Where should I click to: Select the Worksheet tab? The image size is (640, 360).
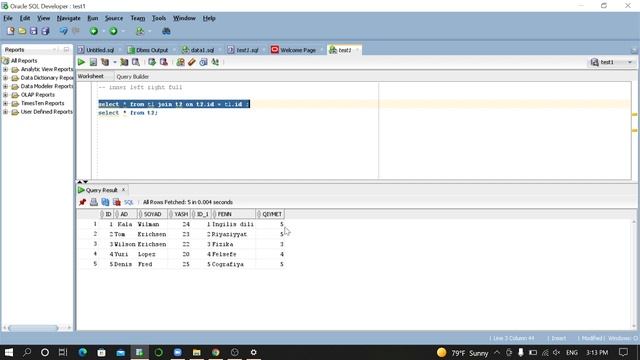tap(91, 76)
